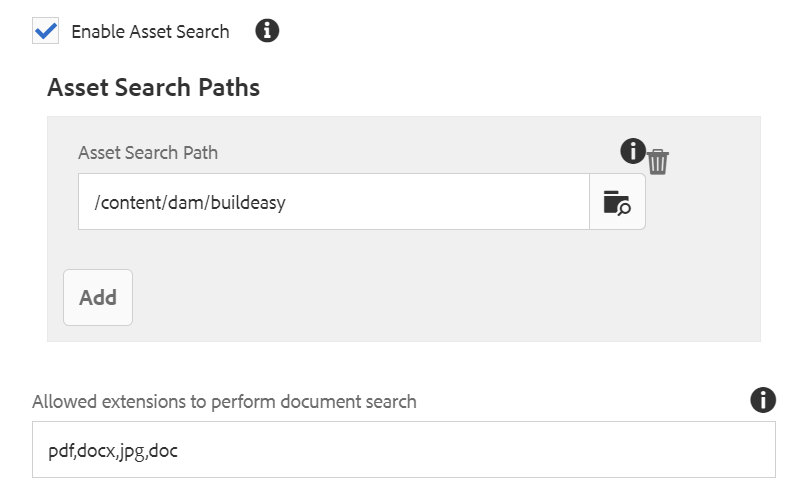This screenshot has width=799, height=498.
Task: Place cursor after buildeasy in path field
Action: [287, 202]
